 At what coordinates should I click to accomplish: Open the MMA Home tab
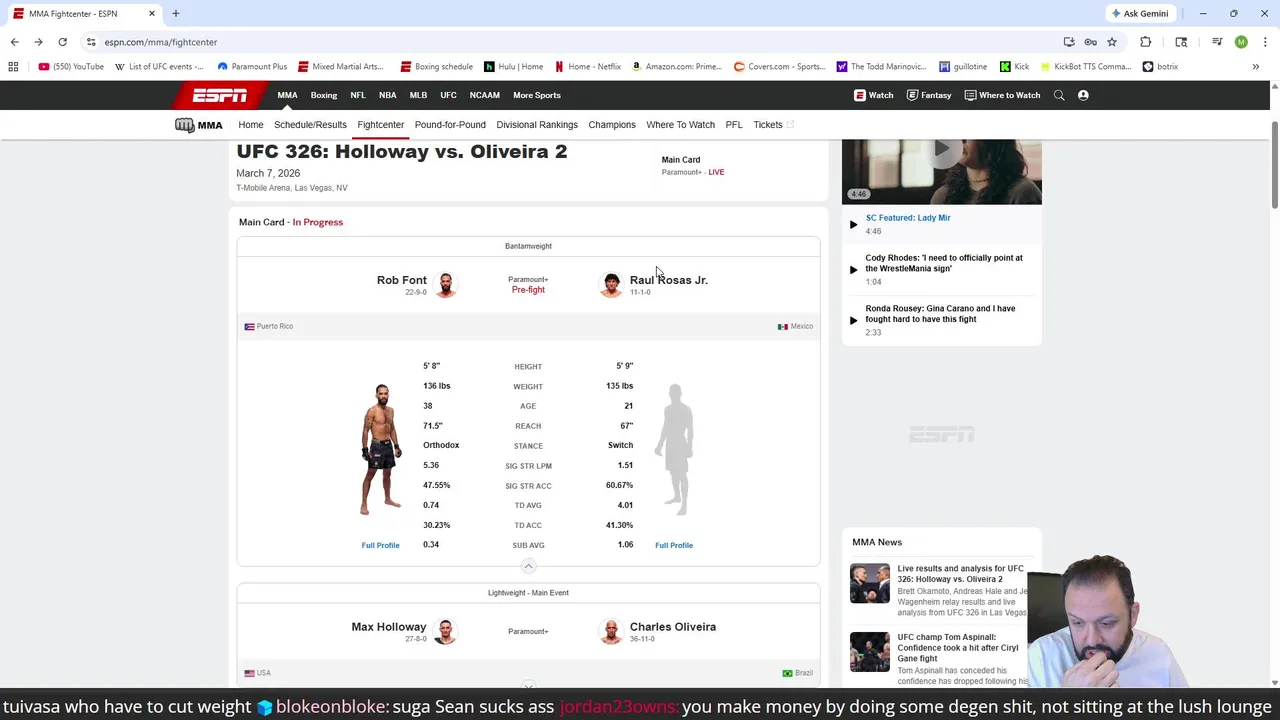coord(251,125)
